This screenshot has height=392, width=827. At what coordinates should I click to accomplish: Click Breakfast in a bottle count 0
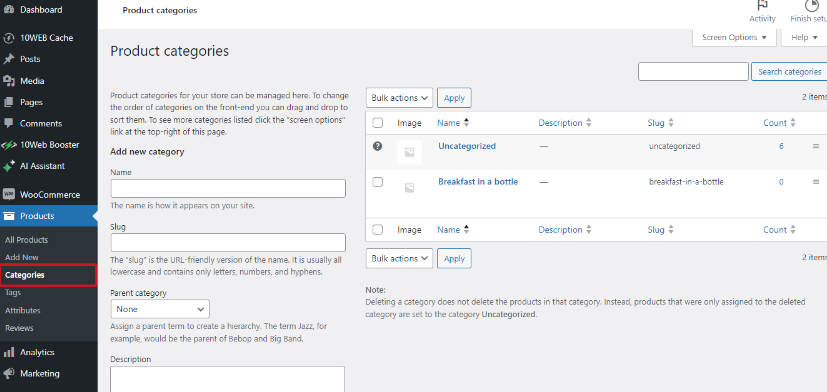pyautogui.click(x=781, y=182)
